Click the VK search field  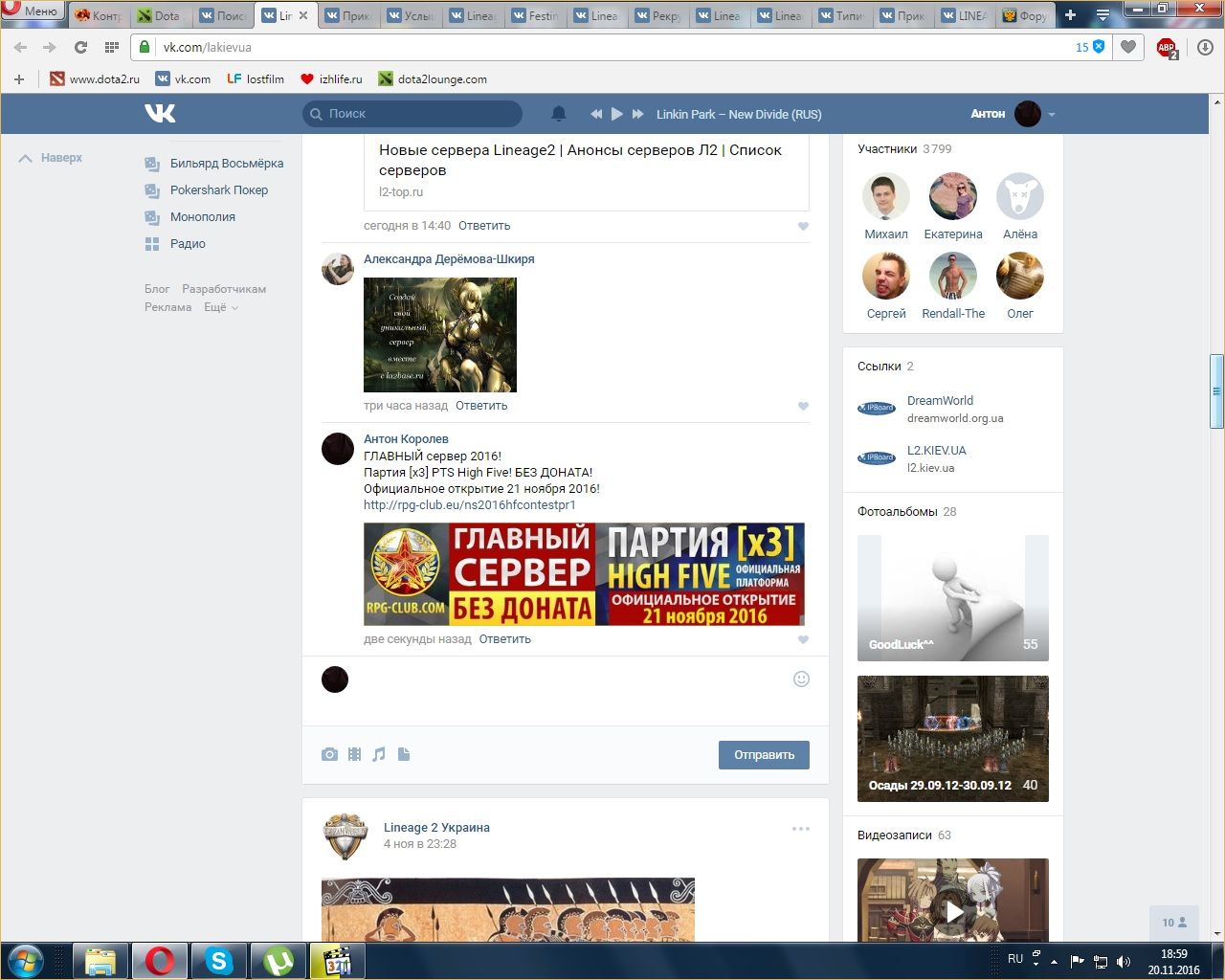(412, 114)
